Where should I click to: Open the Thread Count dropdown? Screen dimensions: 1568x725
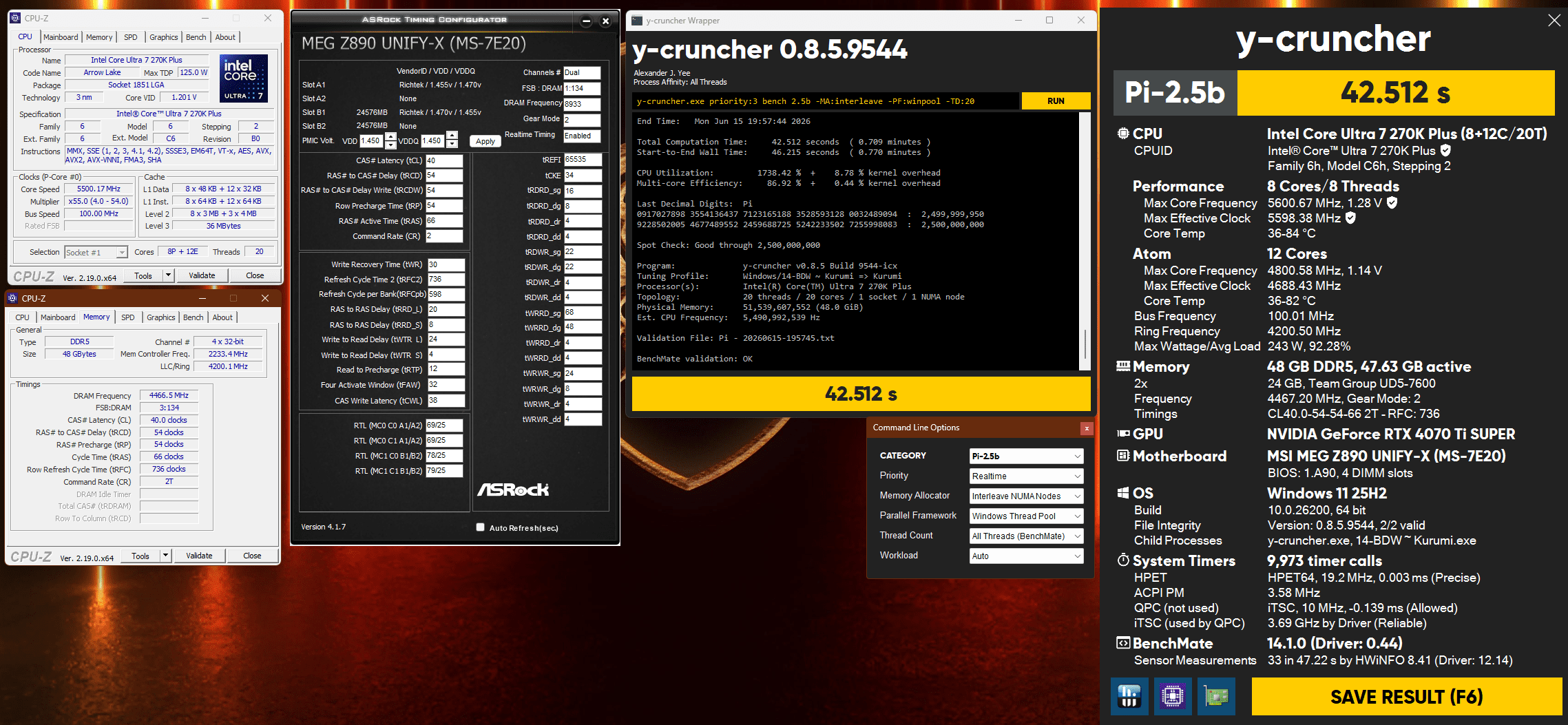tap(1026, 536)
